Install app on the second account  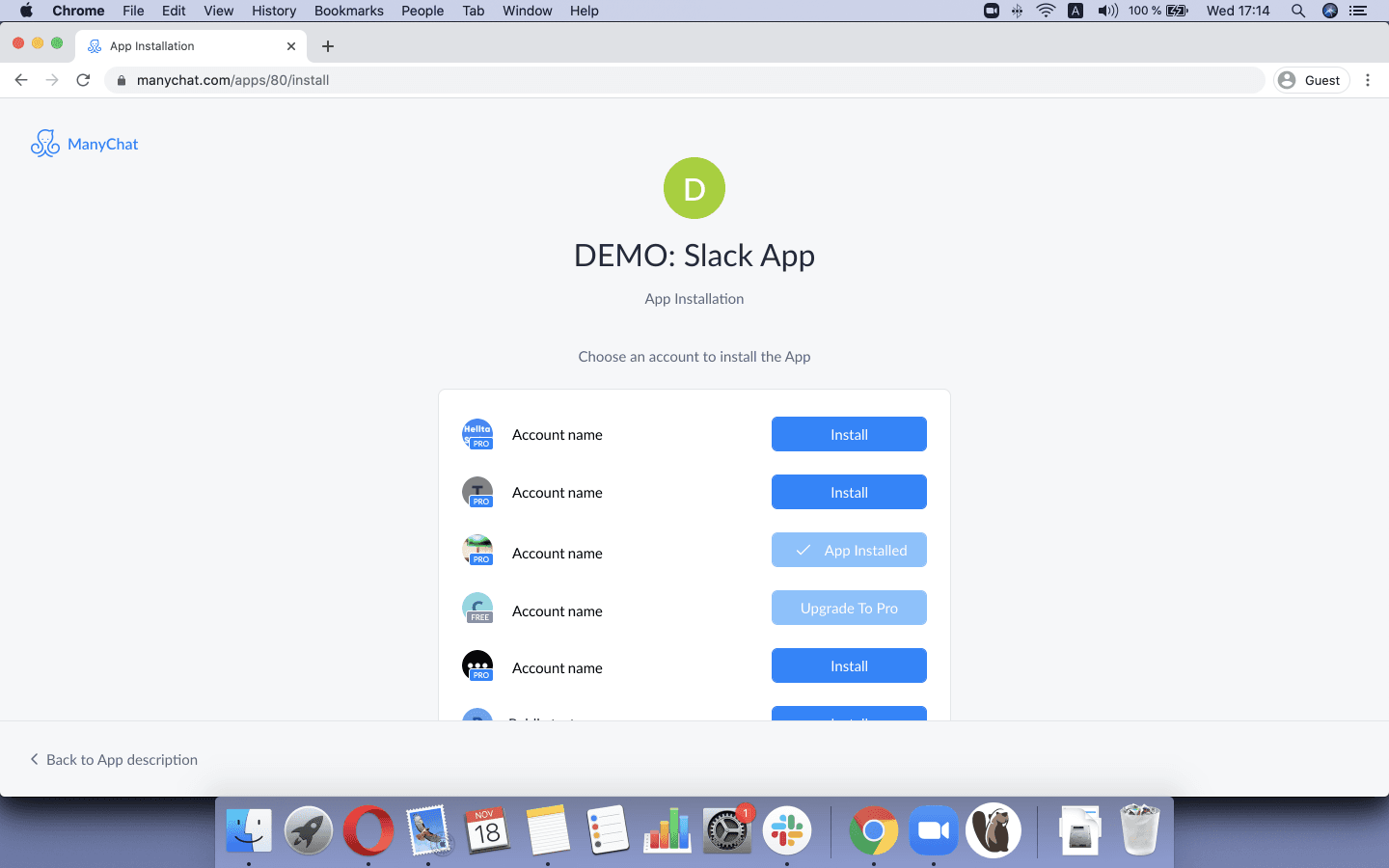pos(849,492)
